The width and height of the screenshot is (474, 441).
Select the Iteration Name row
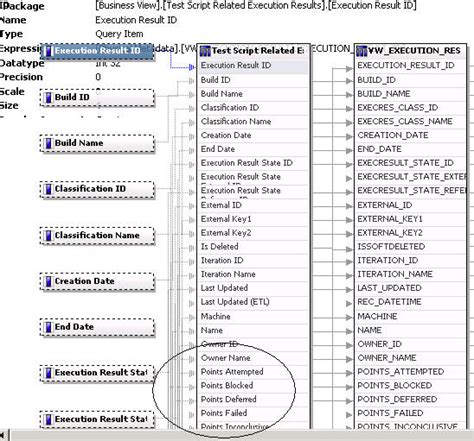[253, 274]
